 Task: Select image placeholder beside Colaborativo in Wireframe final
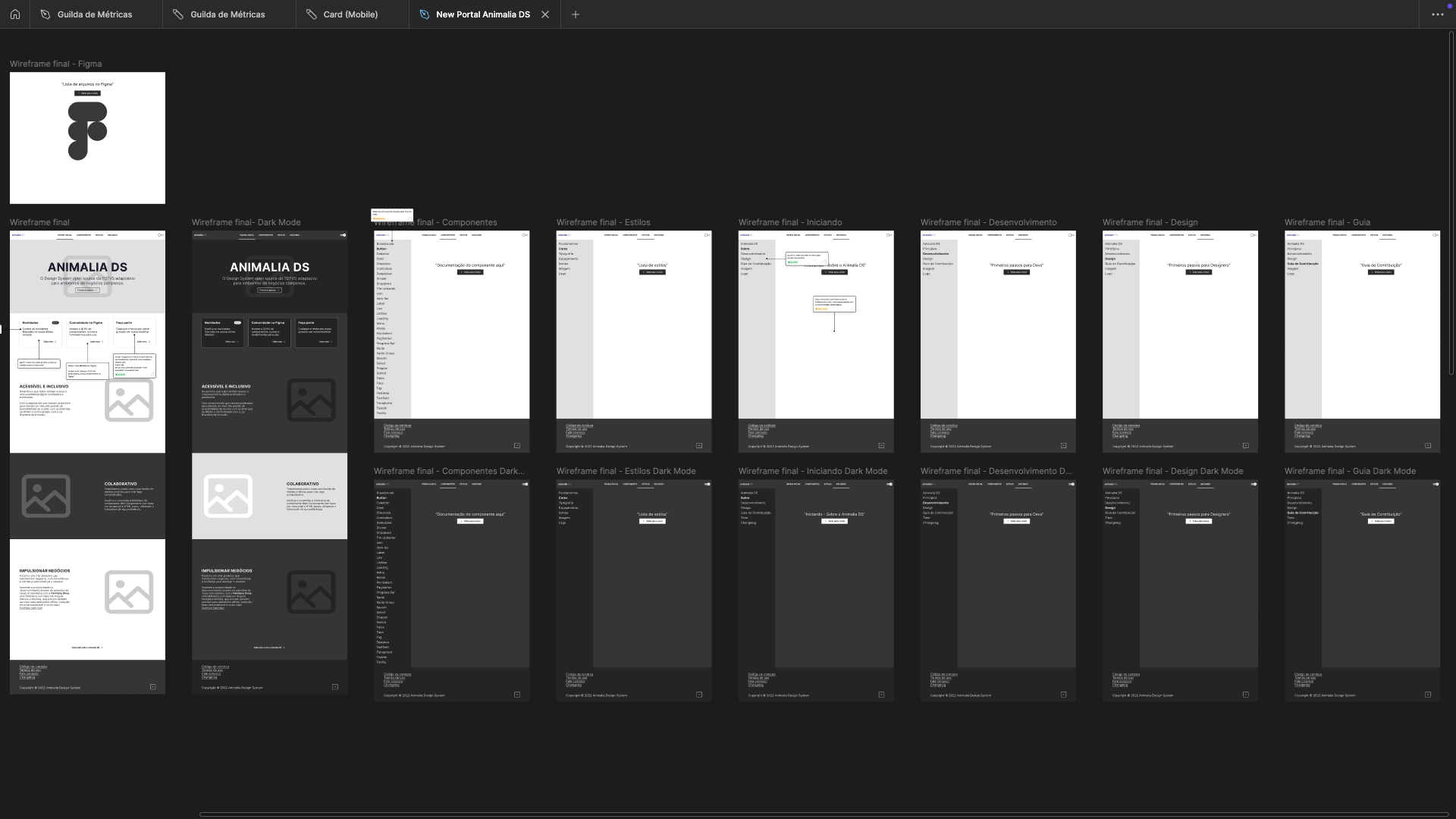pos(46,496)
